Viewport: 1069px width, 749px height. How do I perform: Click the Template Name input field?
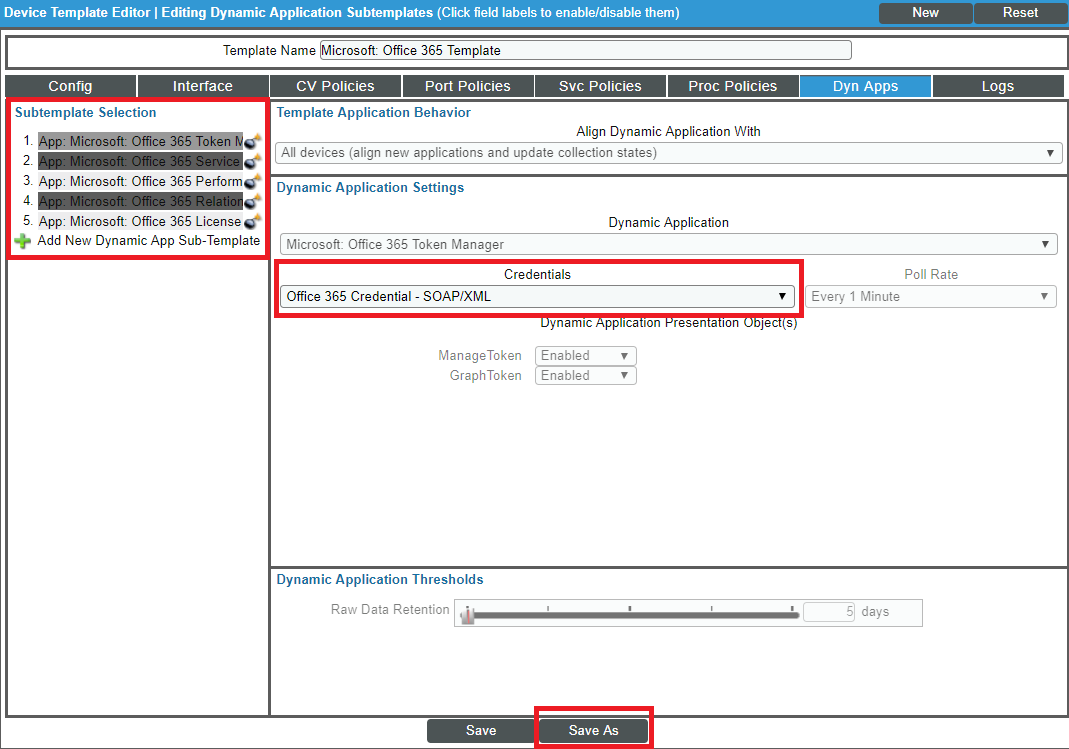click(586, 50)
